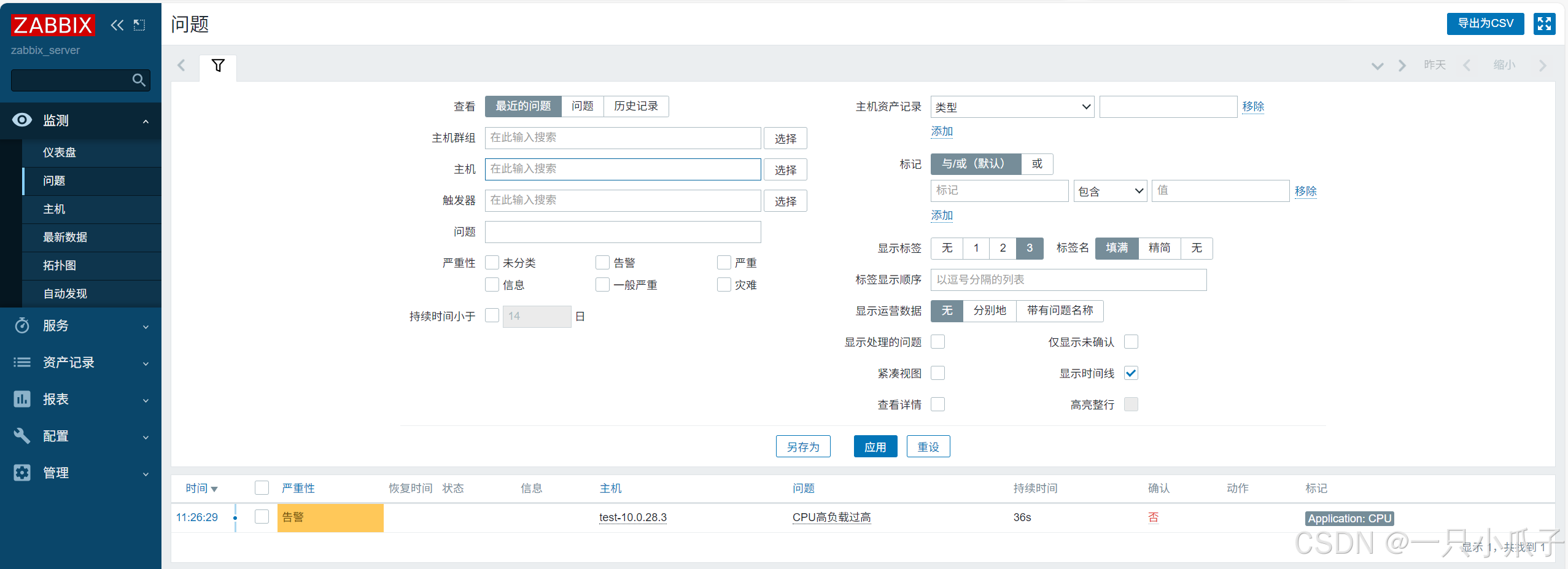The image size is (1568, 569).
Task: Open host test-10.0.28.3 link
Action: pos(633,517)
